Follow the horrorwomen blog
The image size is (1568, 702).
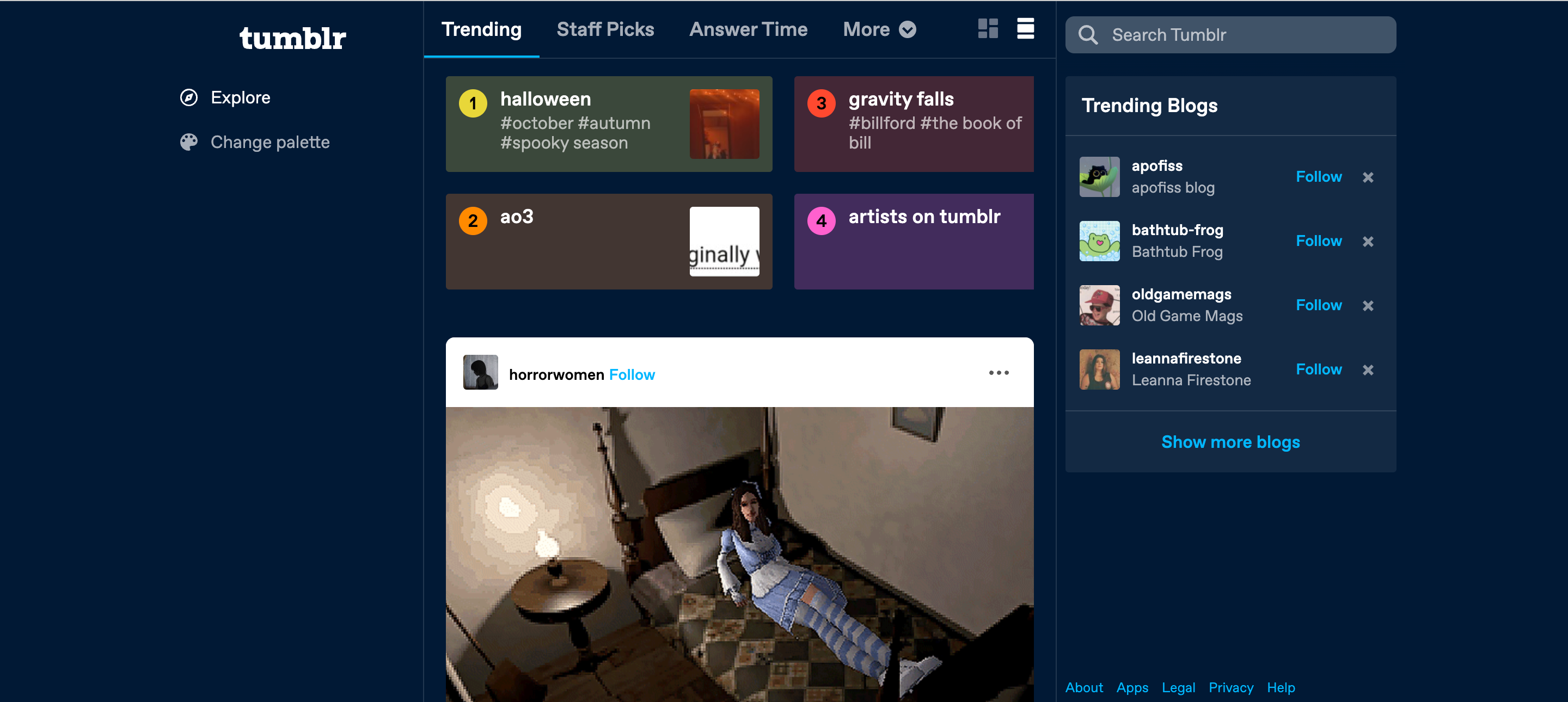632,374
